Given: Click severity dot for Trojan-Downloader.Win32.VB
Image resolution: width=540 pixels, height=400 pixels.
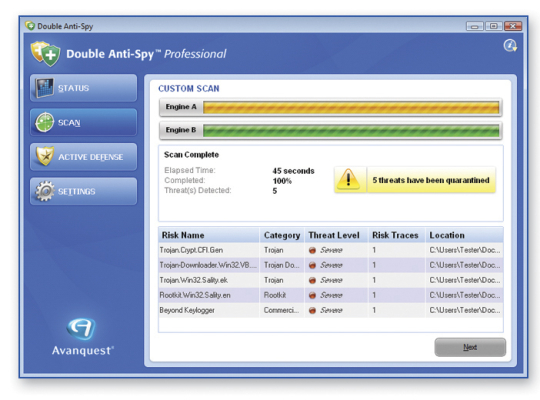Looking at the screenshot, I should pos(312,265).
